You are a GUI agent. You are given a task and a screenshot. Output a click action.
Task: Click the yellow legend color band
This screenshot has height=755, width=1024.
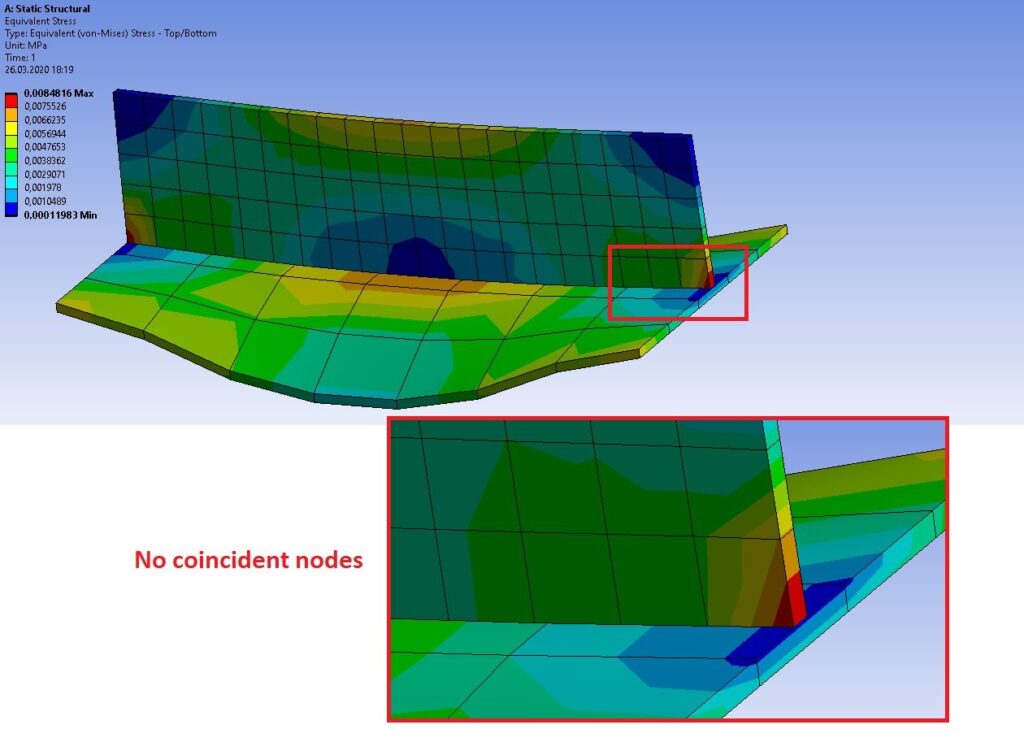point(11,128)
